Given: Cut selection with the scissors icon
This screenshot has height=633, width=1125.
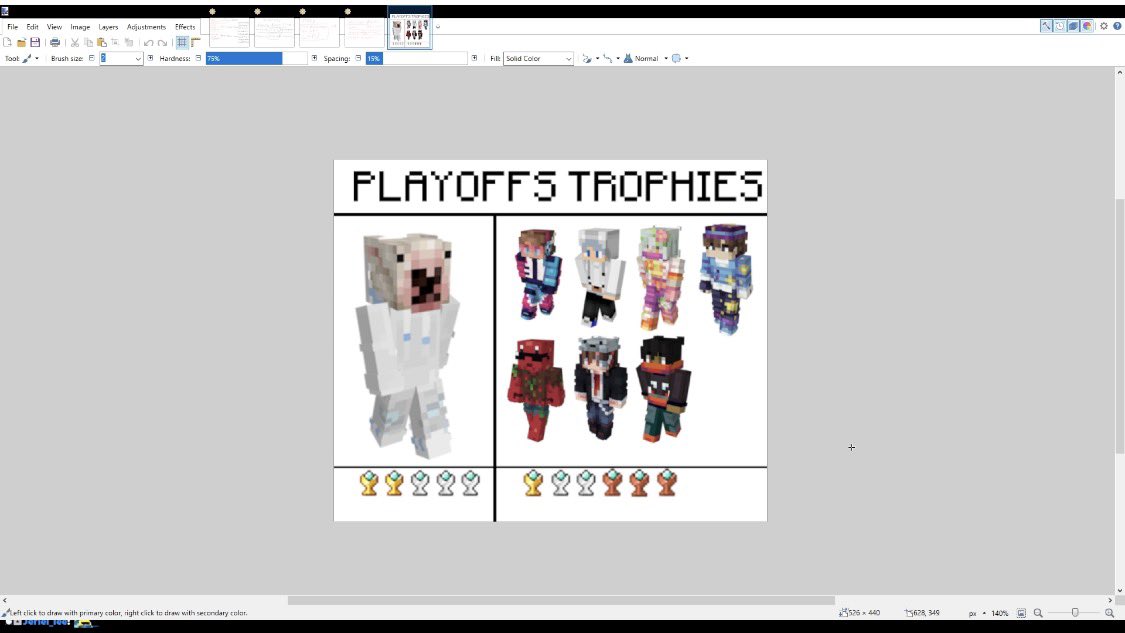Looking at the screenshot, I should (x=75, y=42).
